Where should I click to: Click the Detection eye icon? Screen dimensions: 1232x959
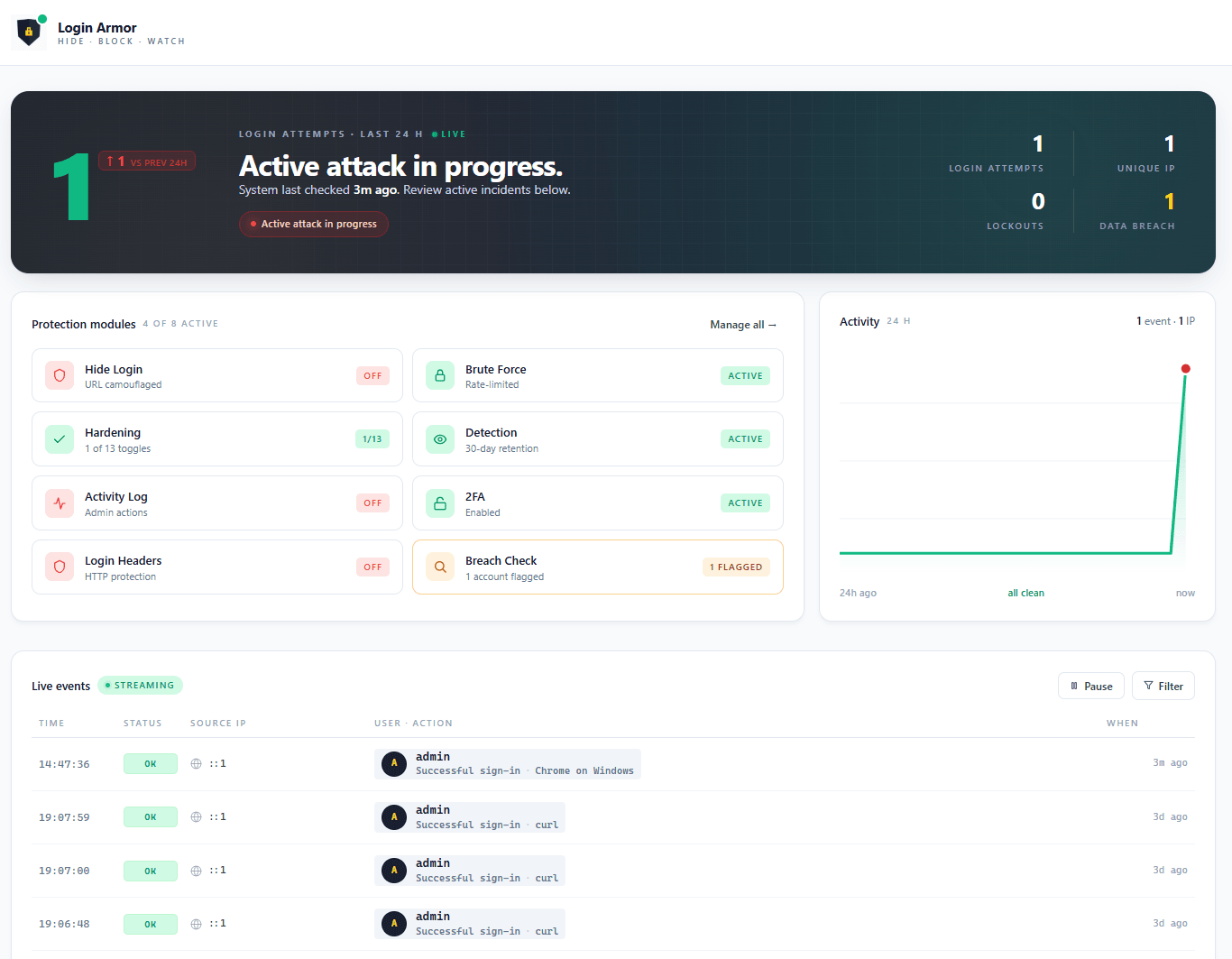pos(439,438)
